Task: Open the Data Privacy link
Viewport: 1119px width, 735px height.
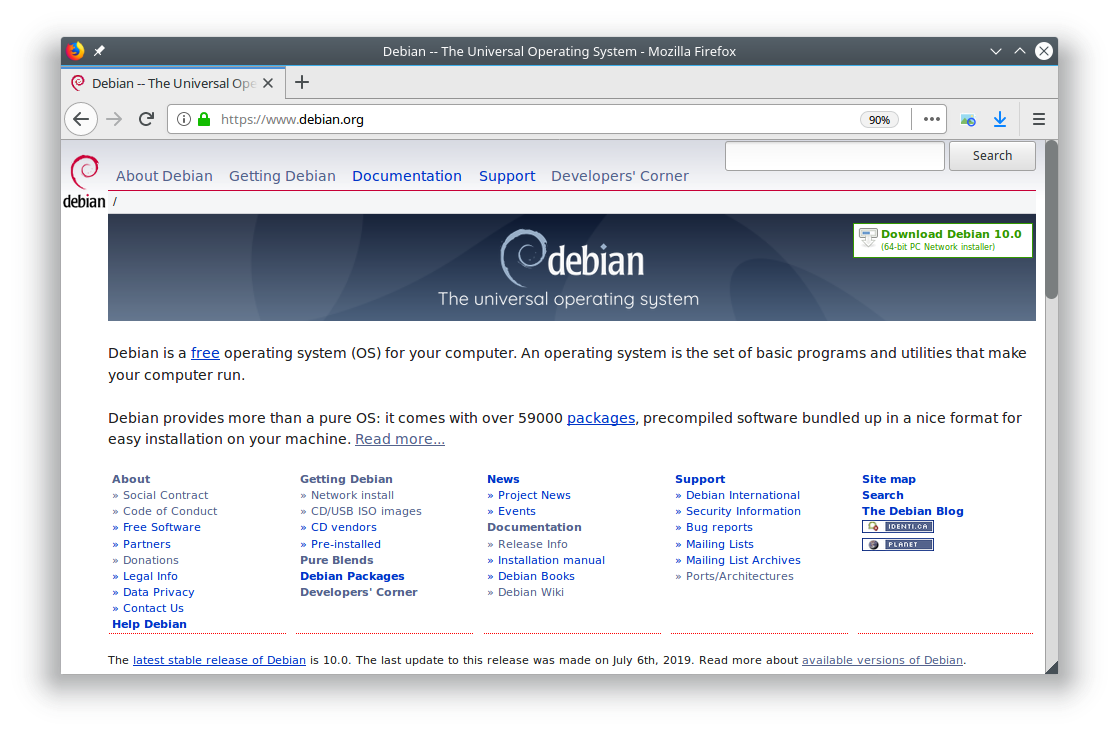Action: tap(158, 592)
